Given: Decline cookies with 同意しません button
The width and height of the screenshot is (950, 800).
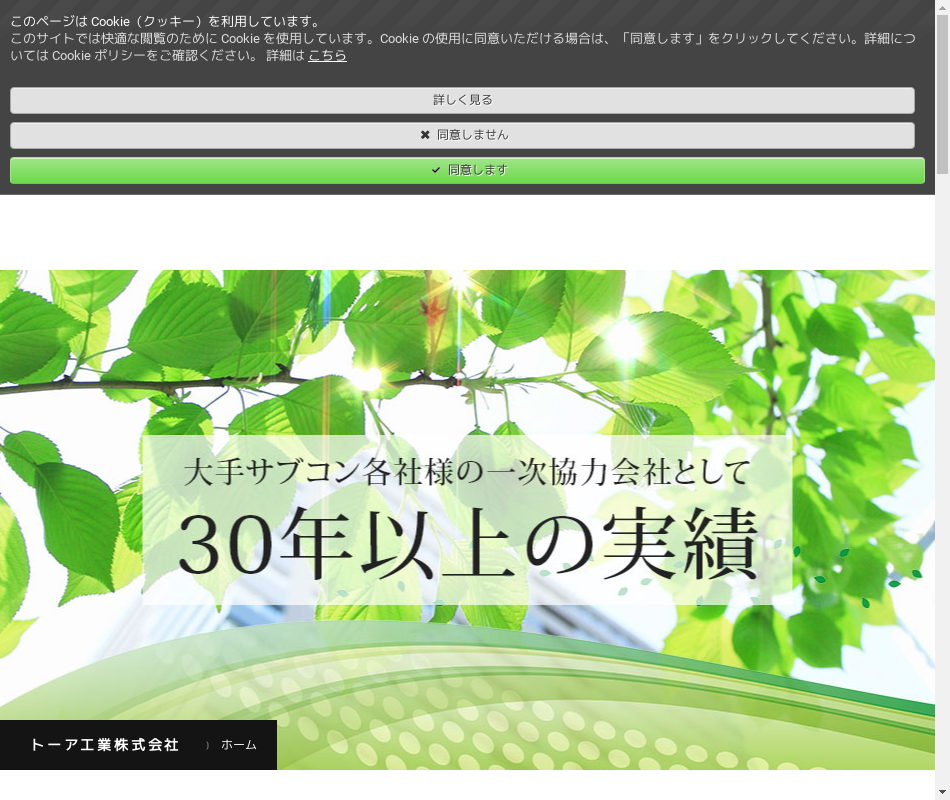Looking at the screenshot, I should click(462, 135).
